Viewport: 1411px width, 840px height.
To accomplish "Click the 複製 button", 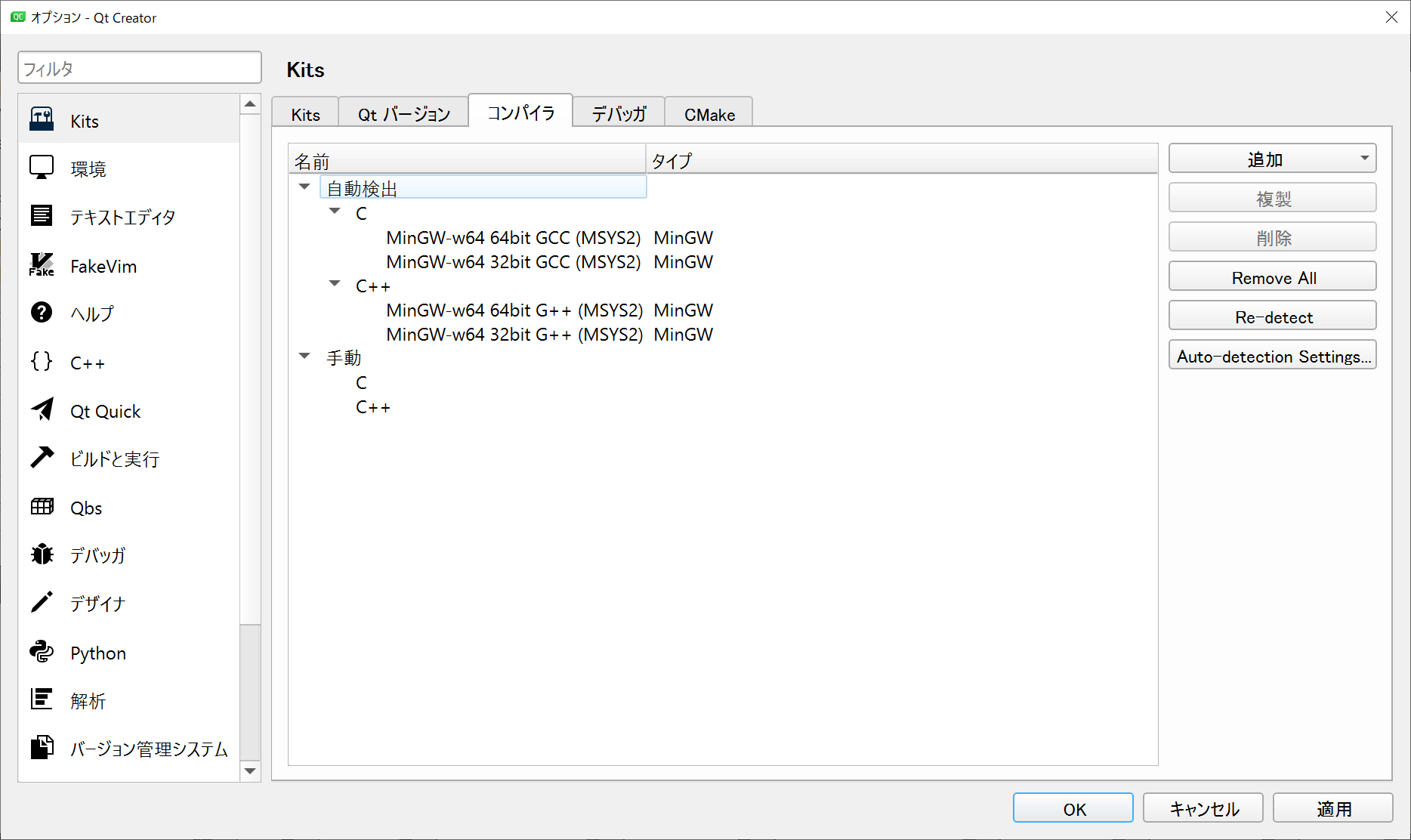I will click(x=1272, y=198).
